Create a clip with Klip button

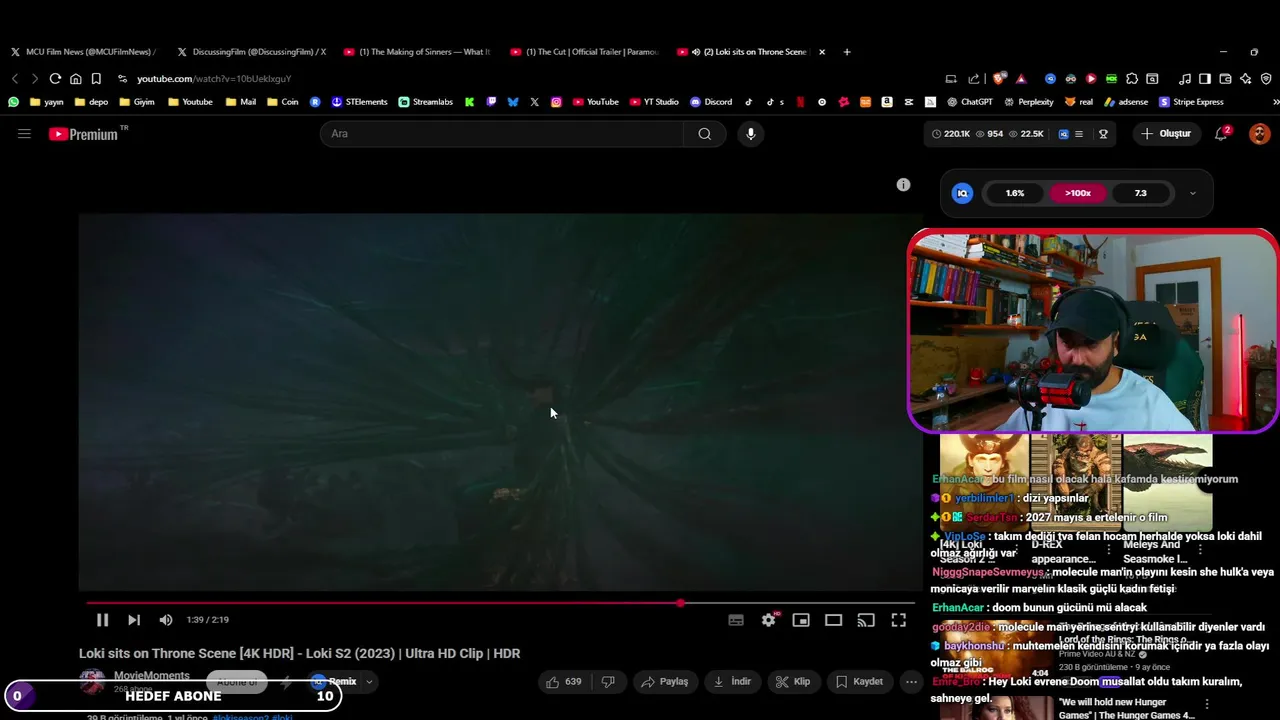793,682
